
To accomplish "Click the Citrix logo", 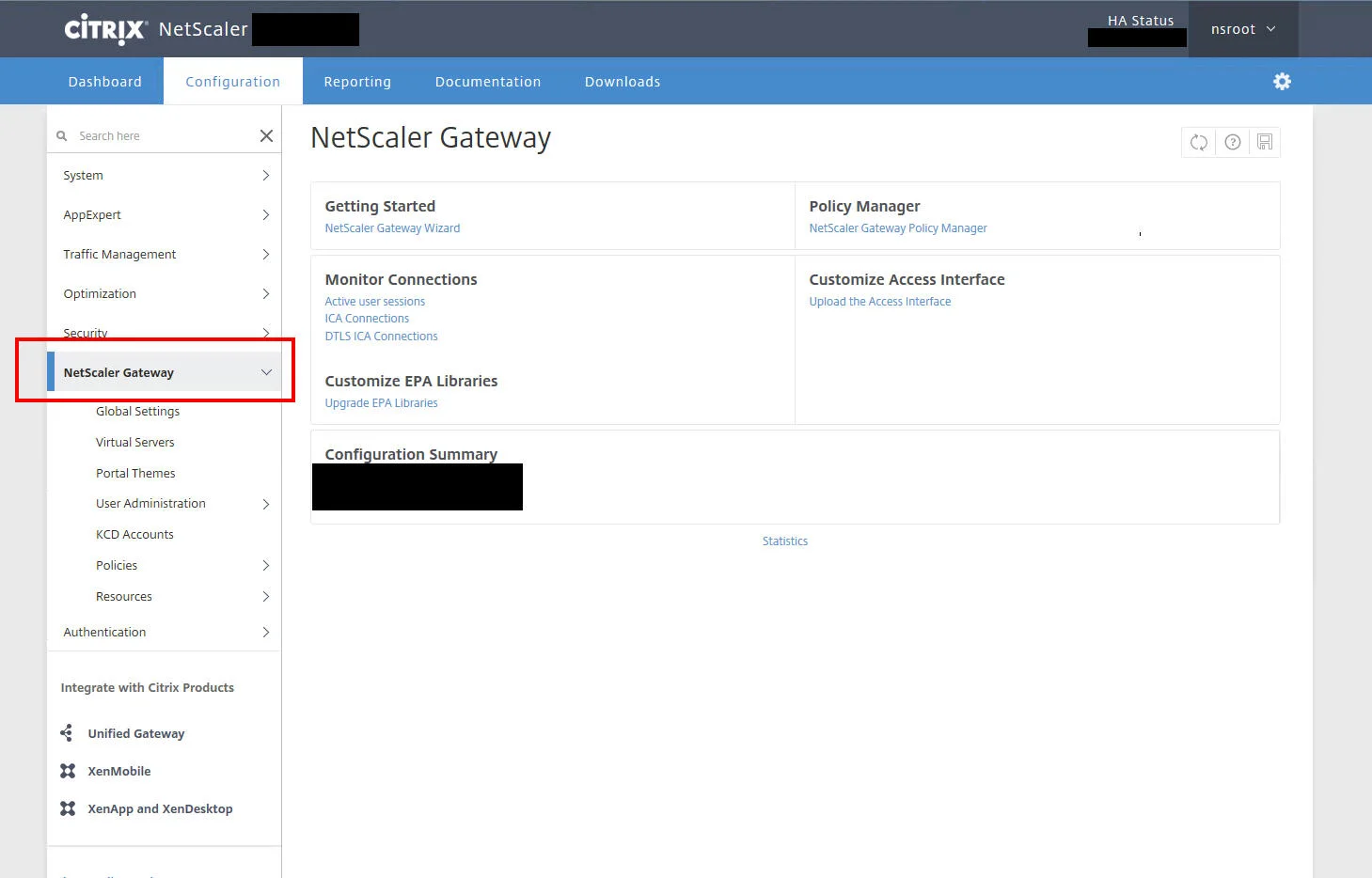I will [105, 29].
